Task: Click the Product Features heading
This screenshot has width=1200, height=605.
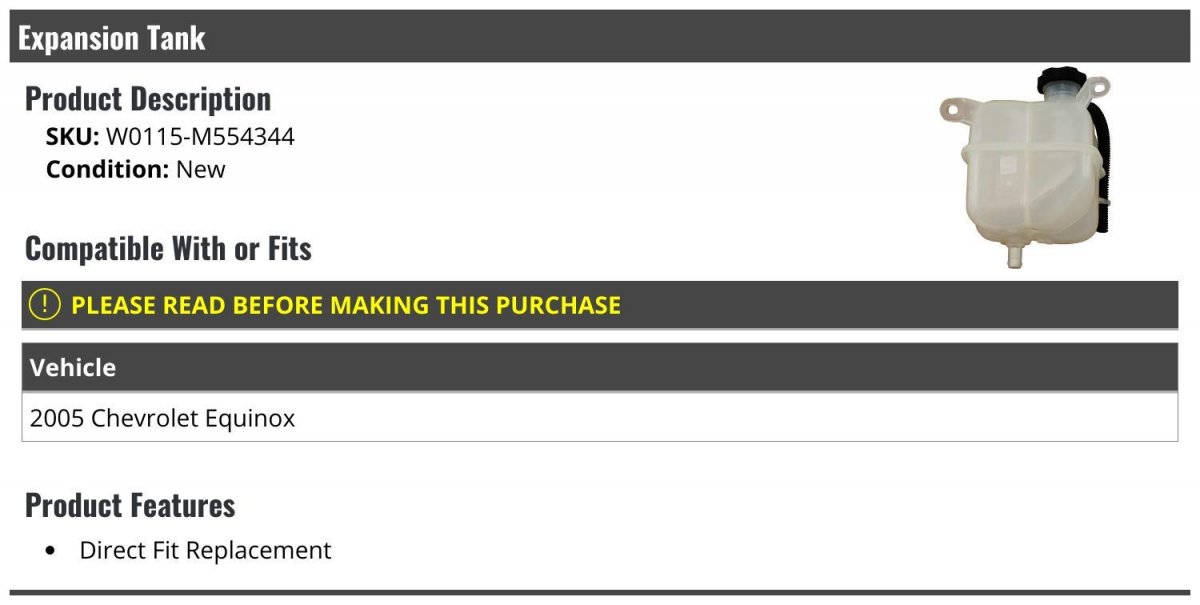Action: tap(130, 505)
